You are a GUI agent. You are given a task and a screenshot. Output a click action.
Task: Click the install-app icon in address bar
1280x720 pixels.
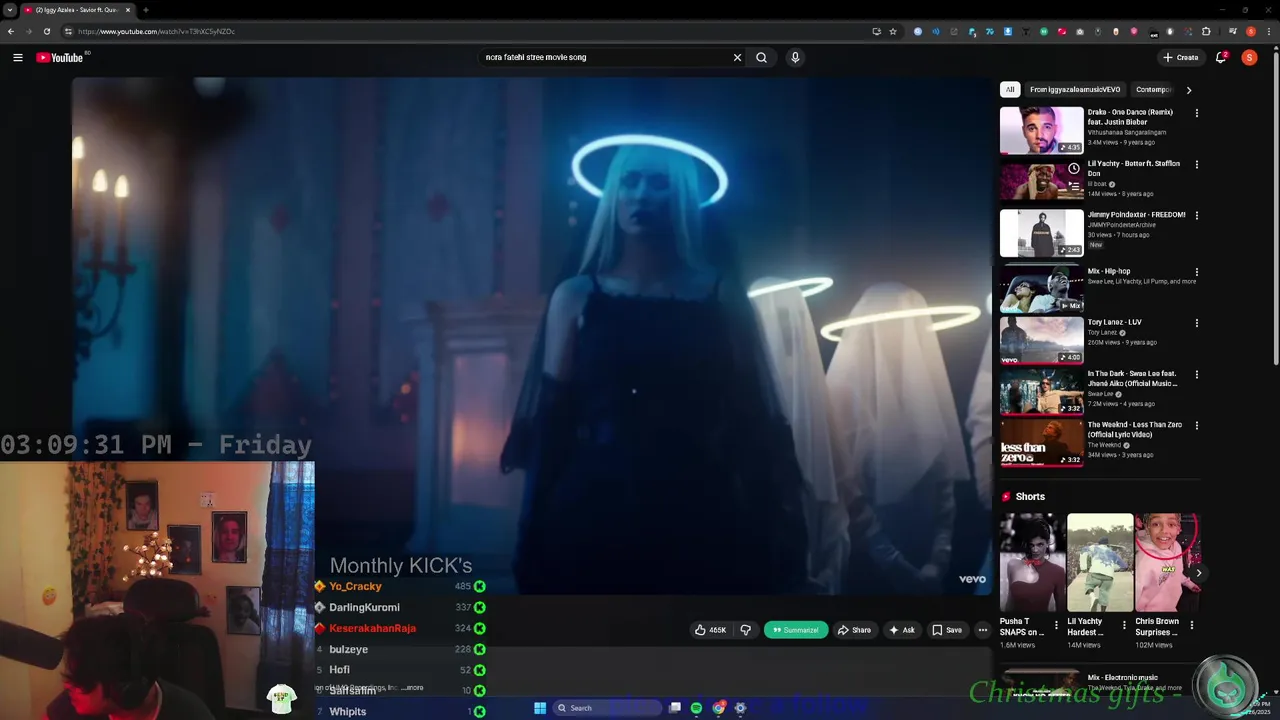[x=876, y=32]
